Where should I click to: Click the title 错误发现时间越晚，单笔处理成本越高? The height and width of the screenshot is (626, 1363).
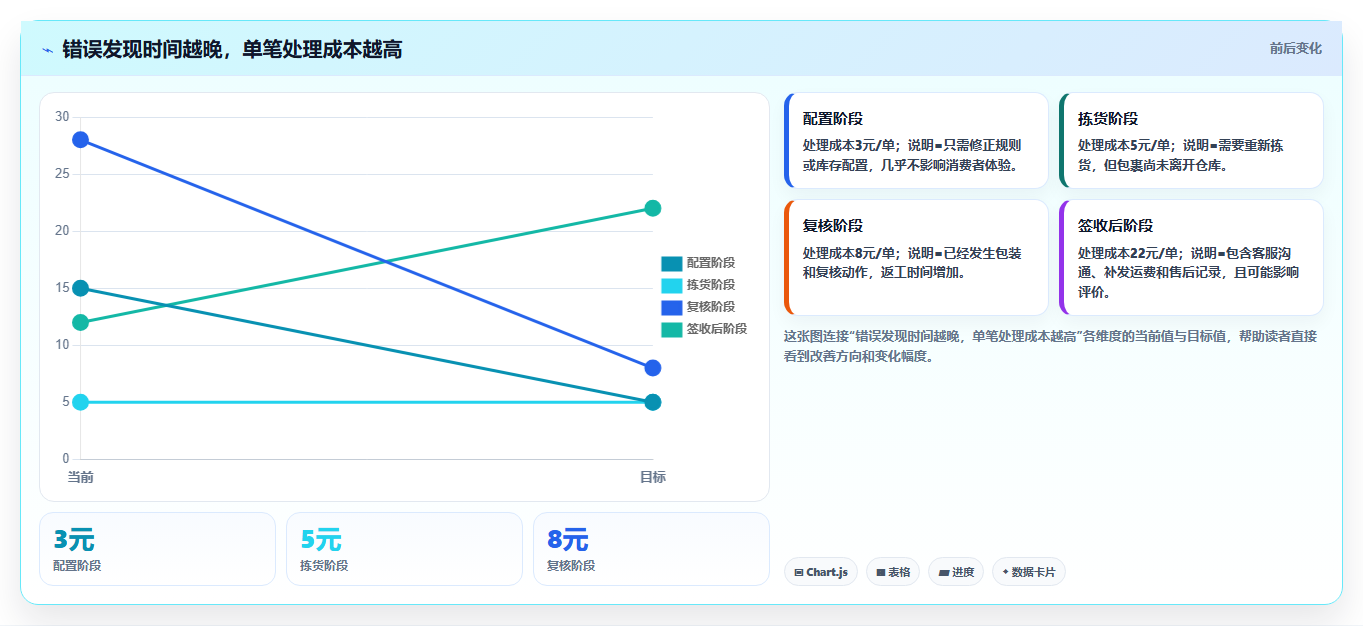click(232, 49)
